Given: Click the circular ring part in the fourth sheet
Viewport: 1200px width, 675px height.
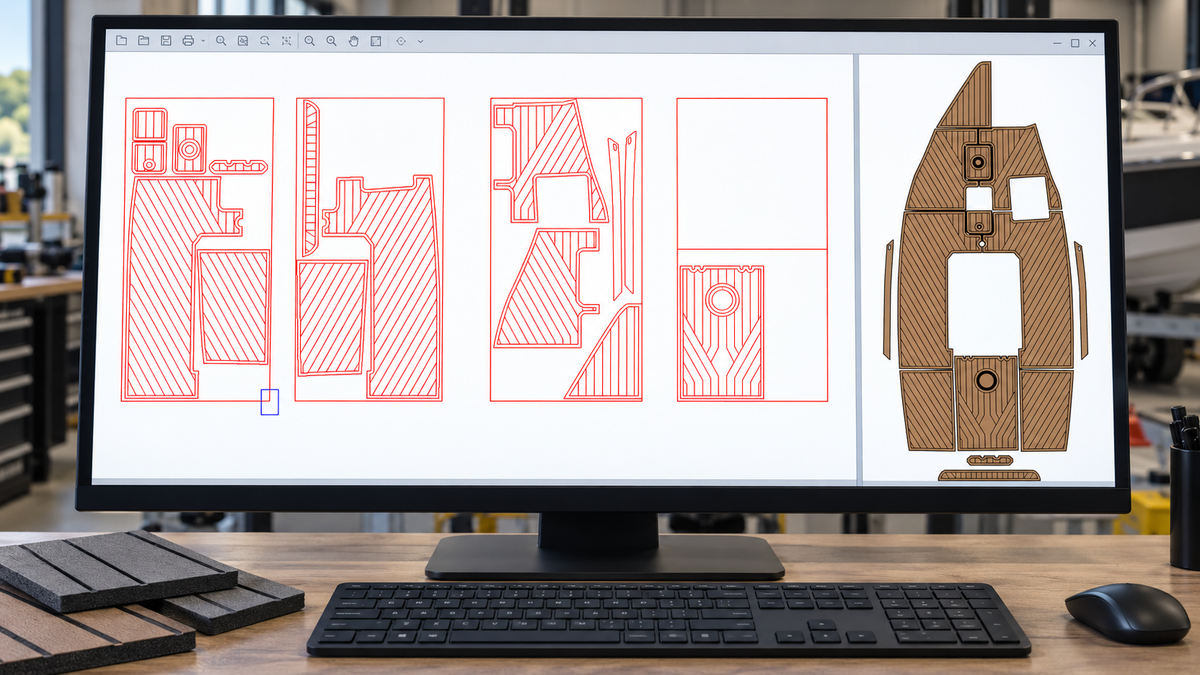Looking at the screenshot, I should (x=721, y=299).
